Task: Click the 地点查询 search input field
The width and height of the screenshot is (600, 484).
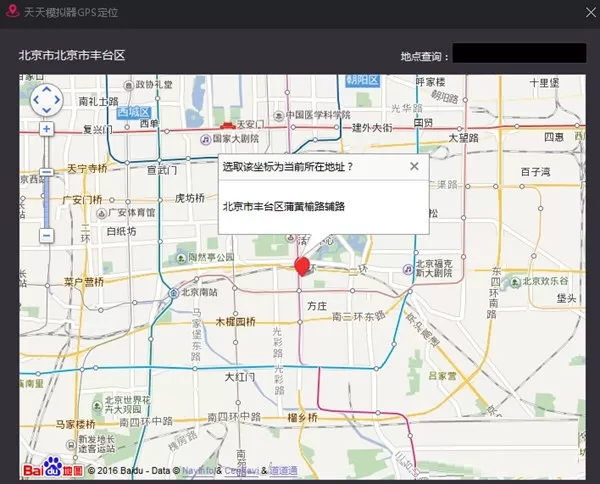Action: point(519,53)
